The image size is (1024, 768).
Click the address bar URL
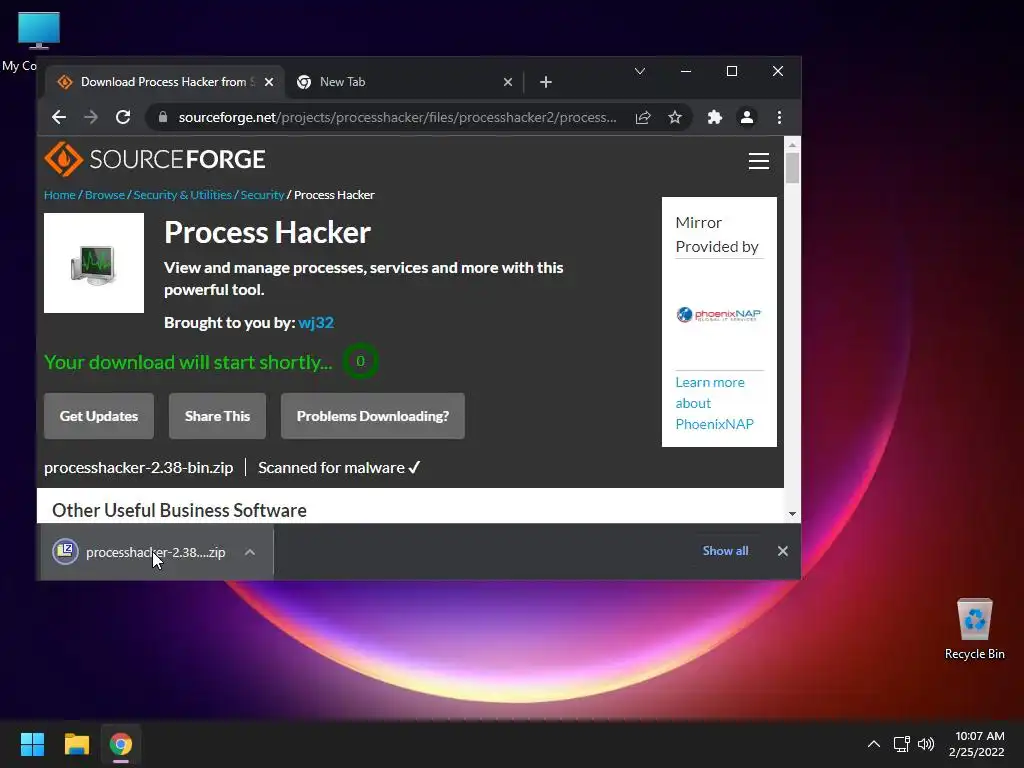(x=397, y=118)
